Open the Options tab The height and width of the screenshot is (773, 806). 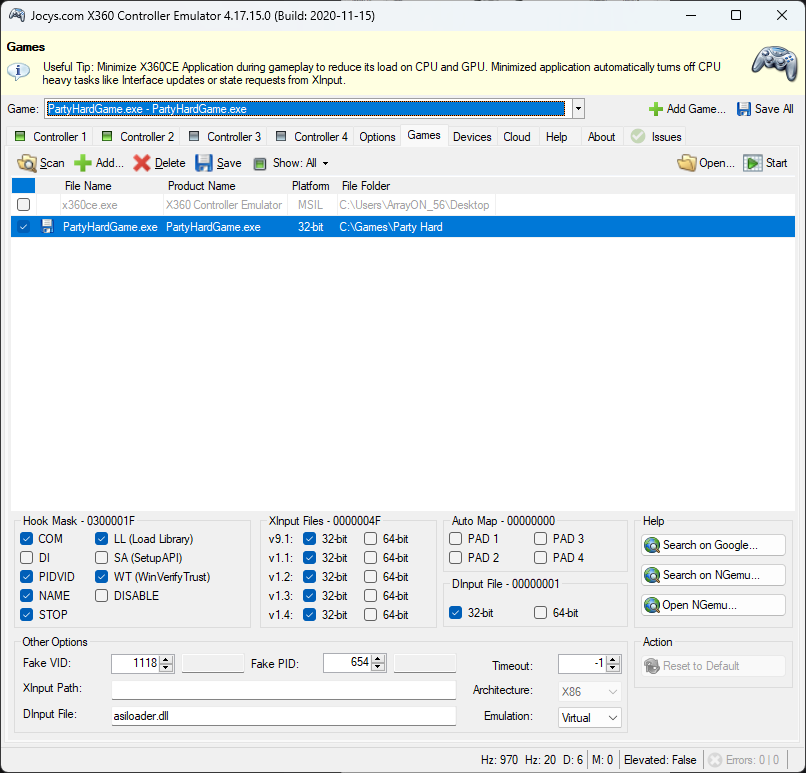pos(377,137)
